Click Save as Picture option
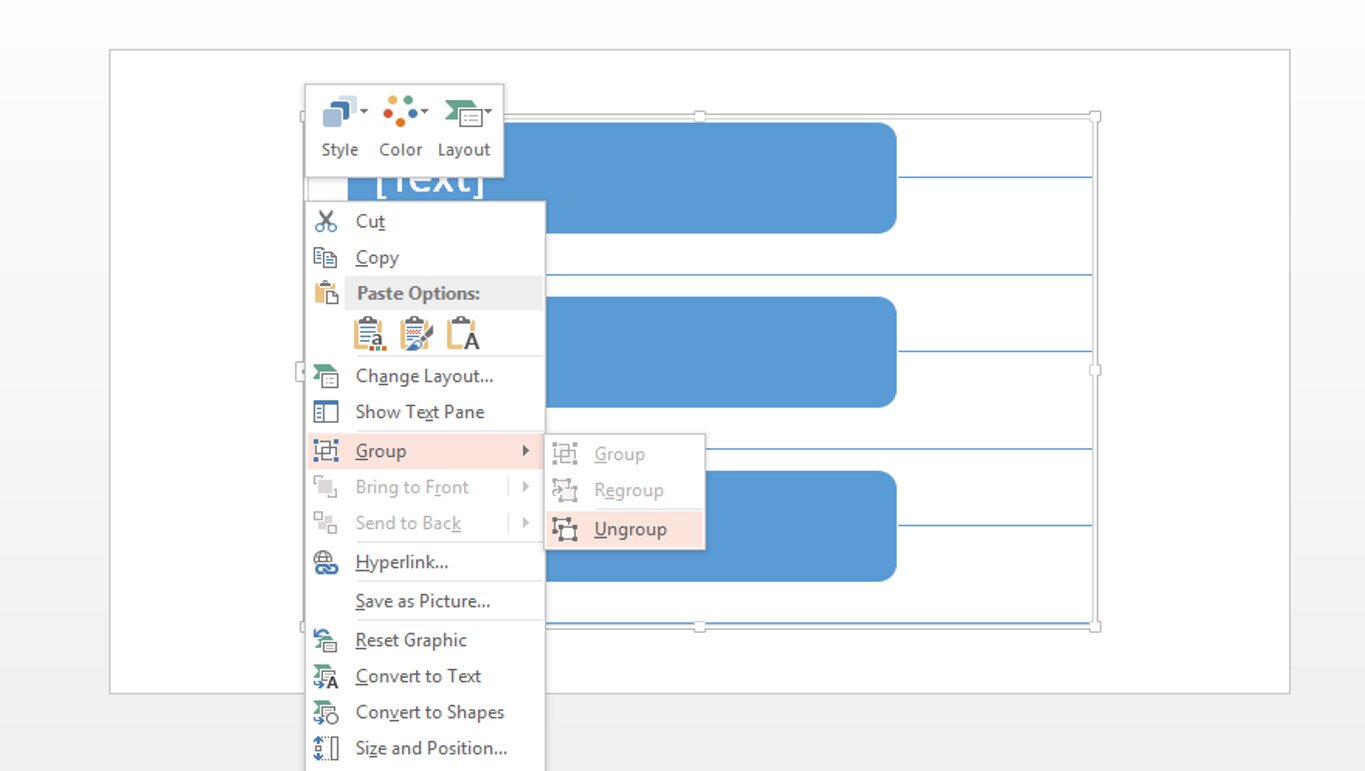 click(x=422, y=601)
